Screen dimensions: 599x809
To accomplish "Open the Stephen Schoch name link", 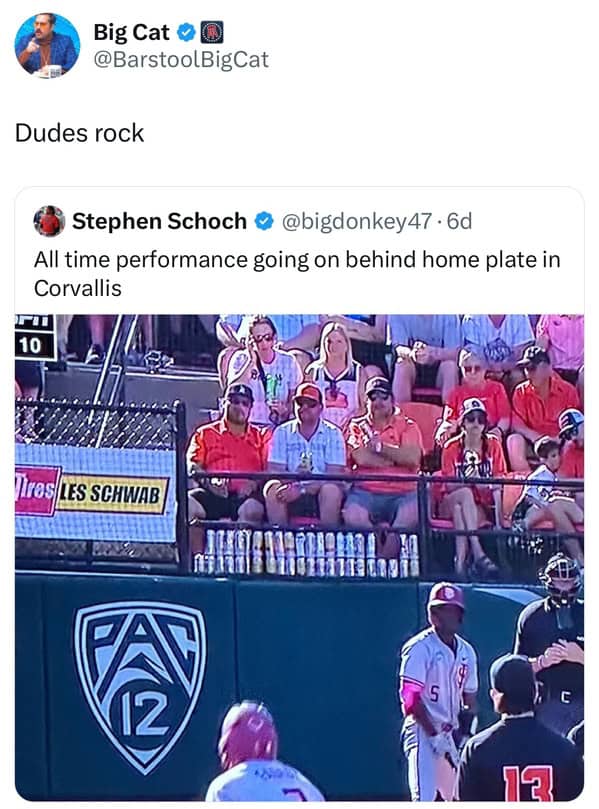I will 159,221.
